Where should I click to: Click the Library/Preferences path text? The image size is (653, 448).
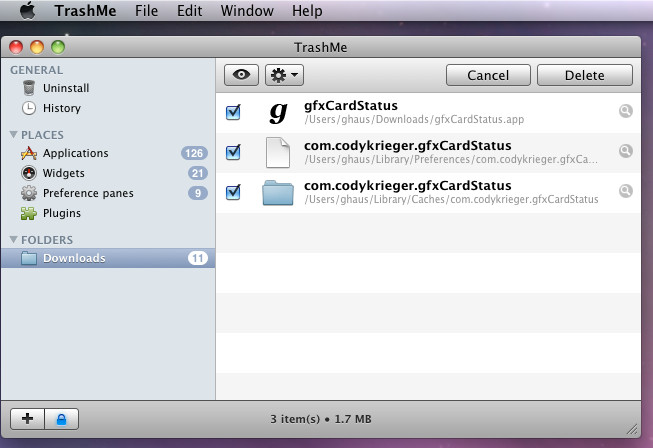pos(451,159)
